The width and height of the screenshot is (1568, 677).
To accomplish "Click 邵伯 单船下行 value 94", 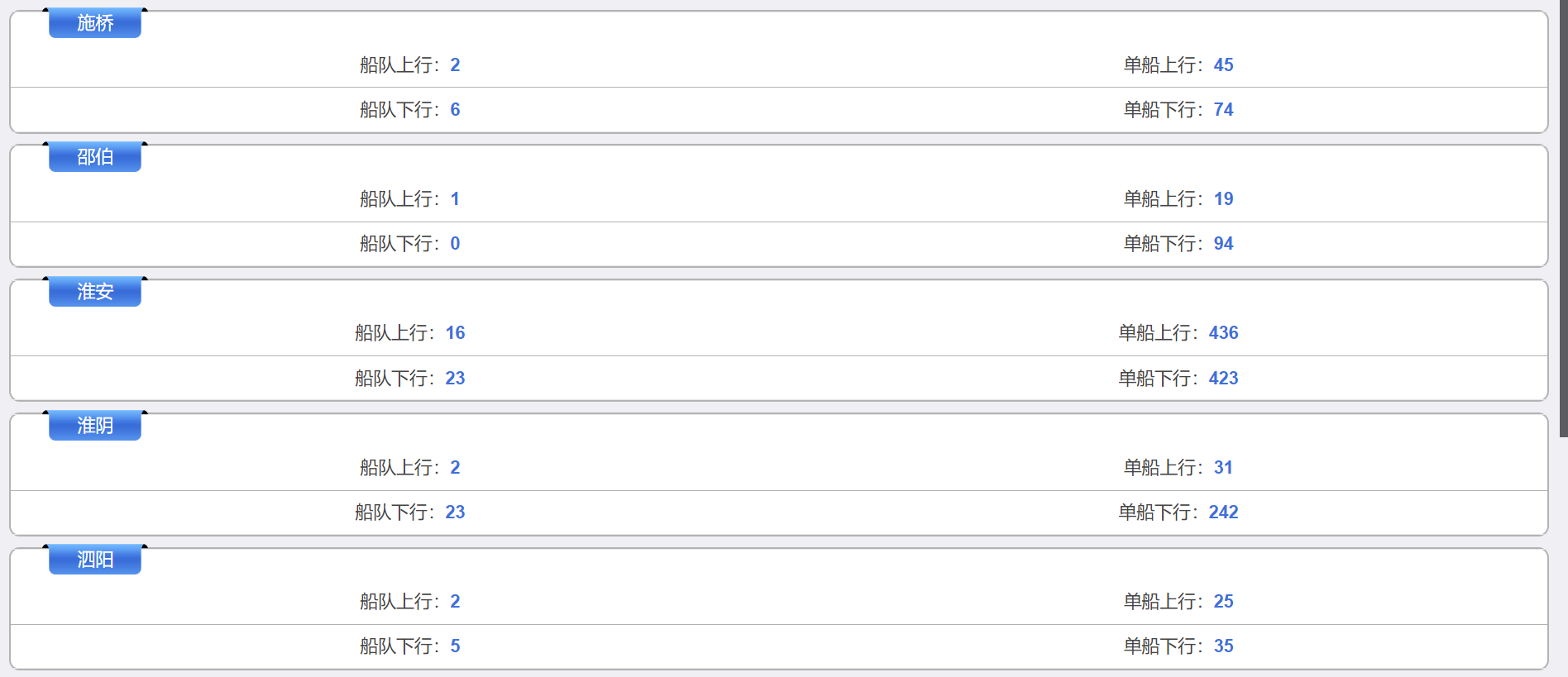I will 1223,244.
